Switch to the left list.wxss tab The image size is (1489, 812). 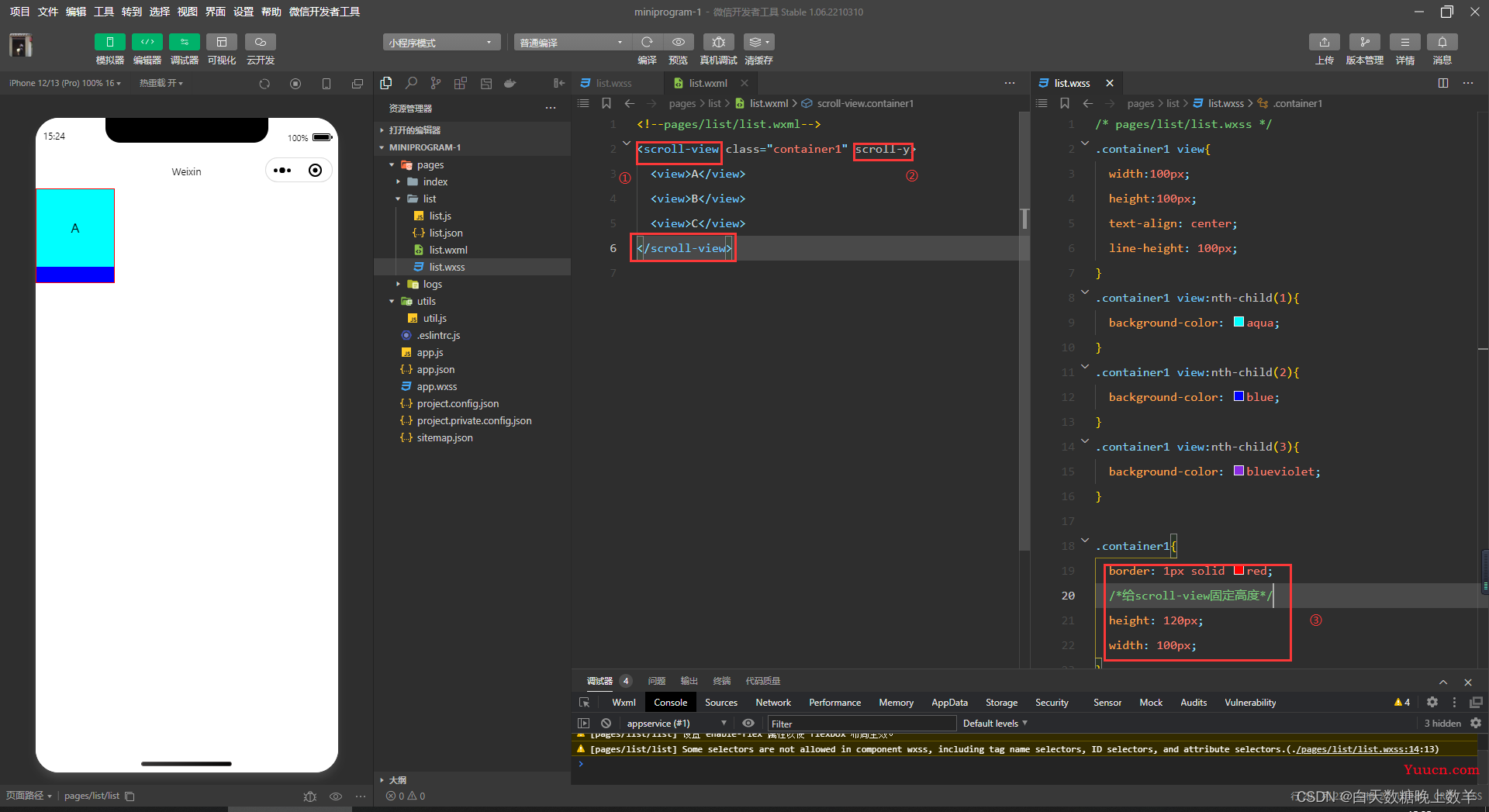coord(613,83)
